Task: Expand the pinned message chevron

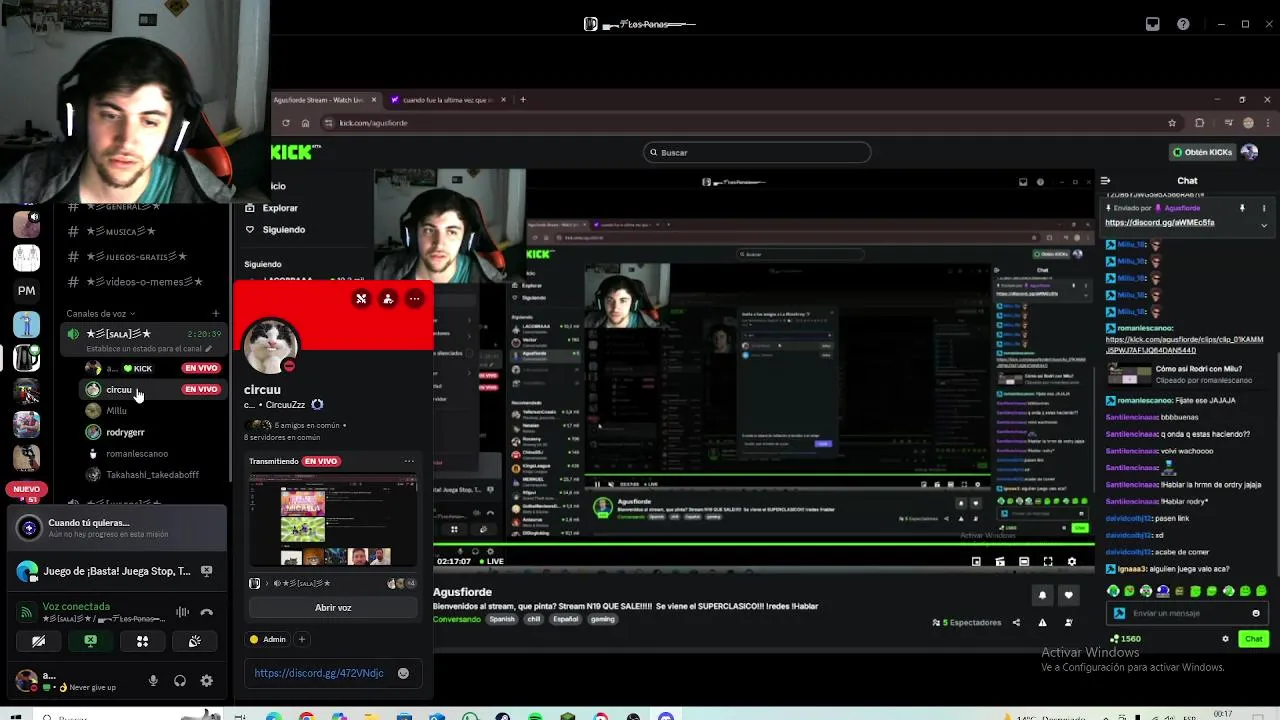Action: tap(1264, 225)
